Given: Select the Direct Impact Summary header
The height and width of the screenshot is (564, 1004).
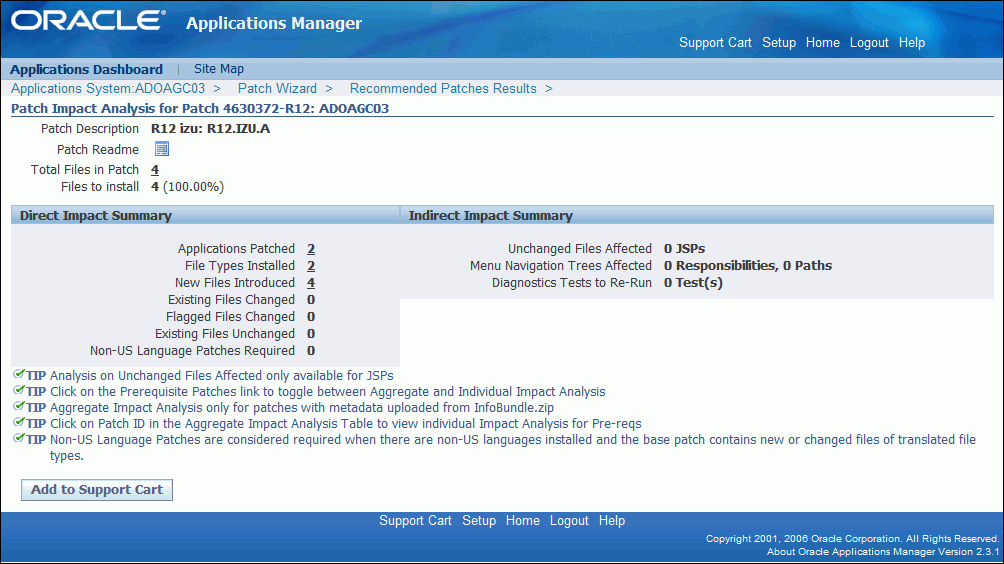Looking at the screenshot, I should click(96, 216).
